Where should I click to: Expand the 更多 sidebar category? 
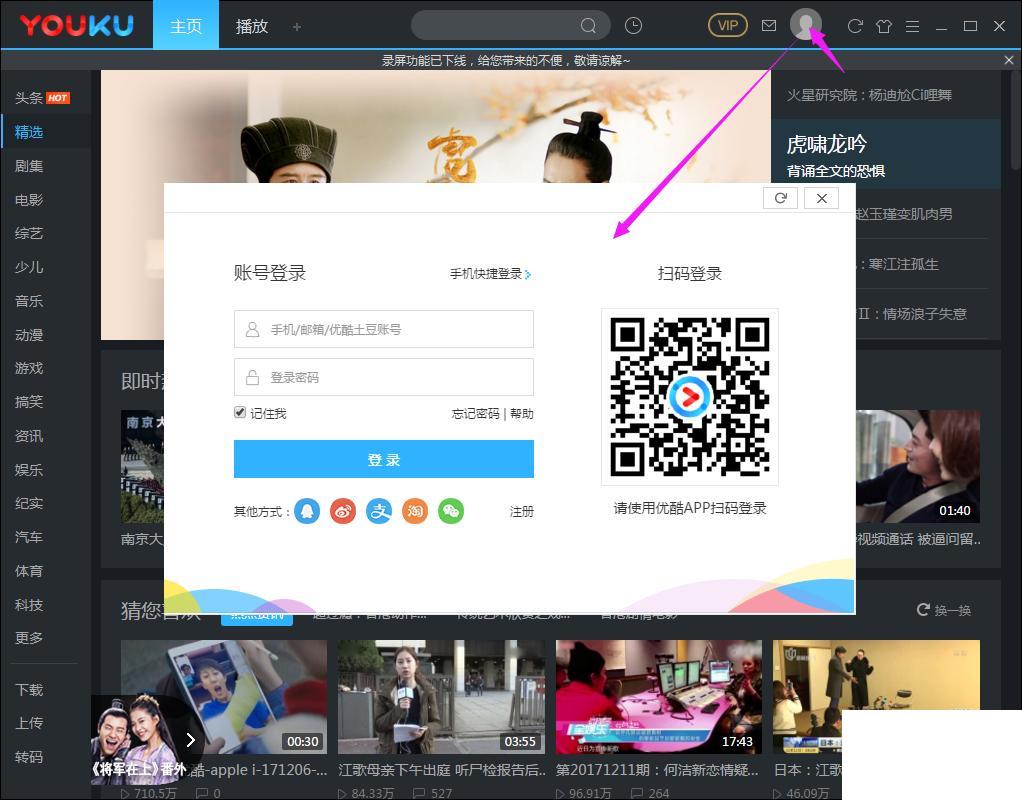click(x=30, y=637)
